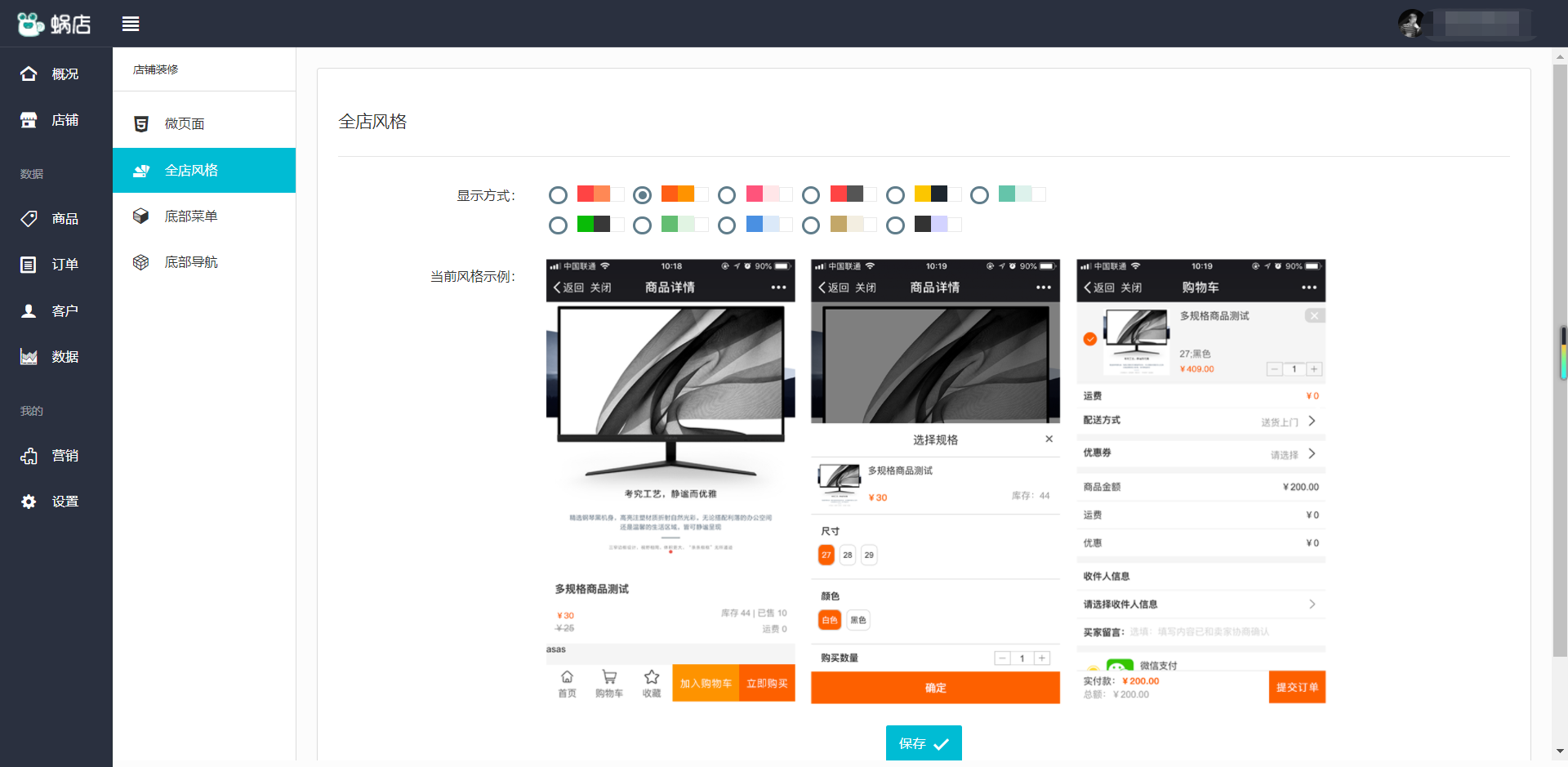Choose the blue color theme radio

(727, 225)
